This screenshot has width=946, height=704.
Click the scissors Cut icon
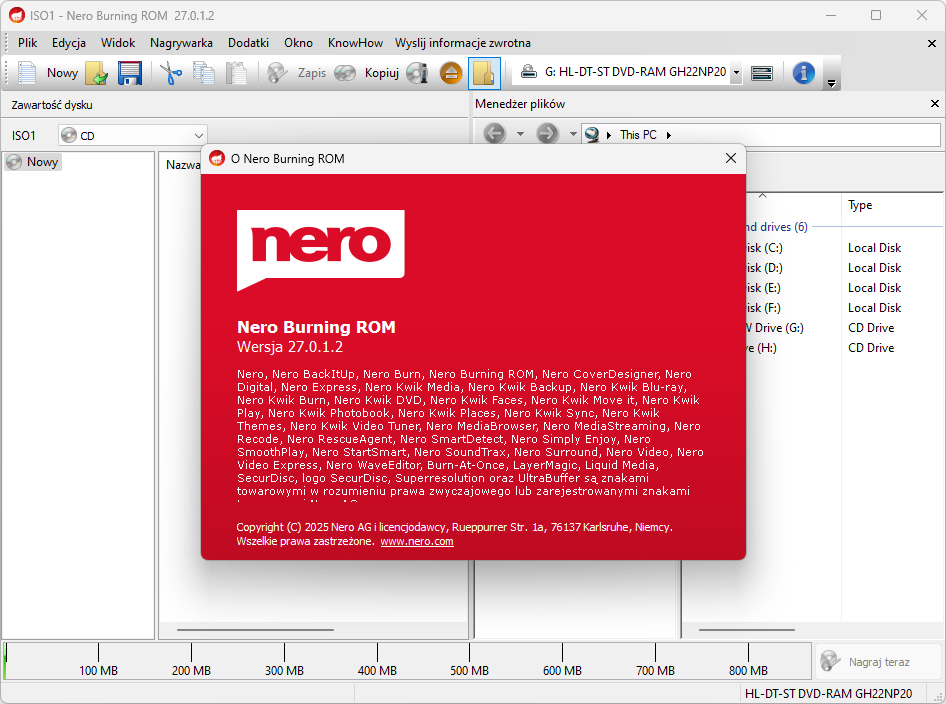tap(171, 73)
